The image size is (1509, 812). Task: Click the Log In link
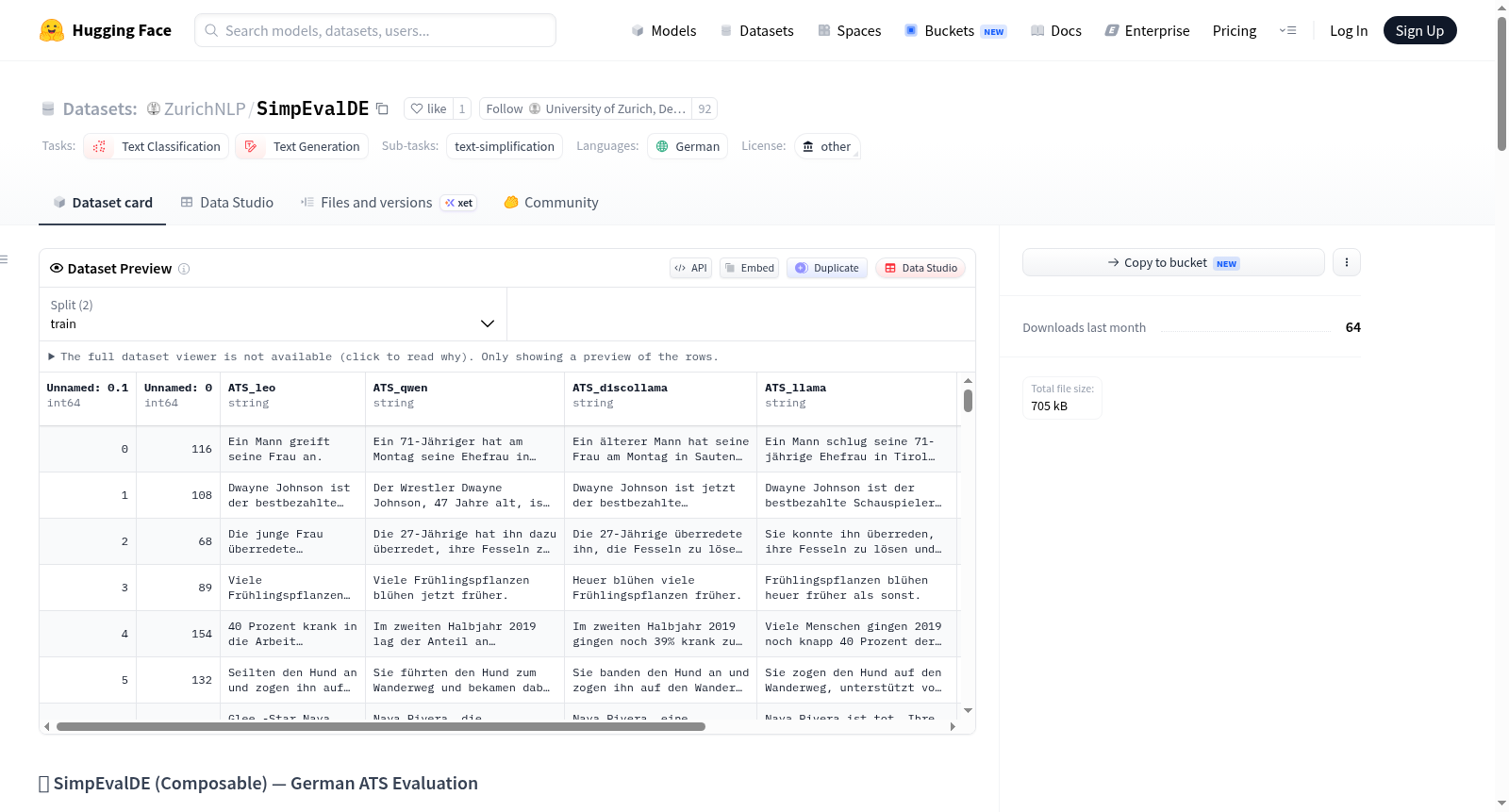coord(1349,30)
